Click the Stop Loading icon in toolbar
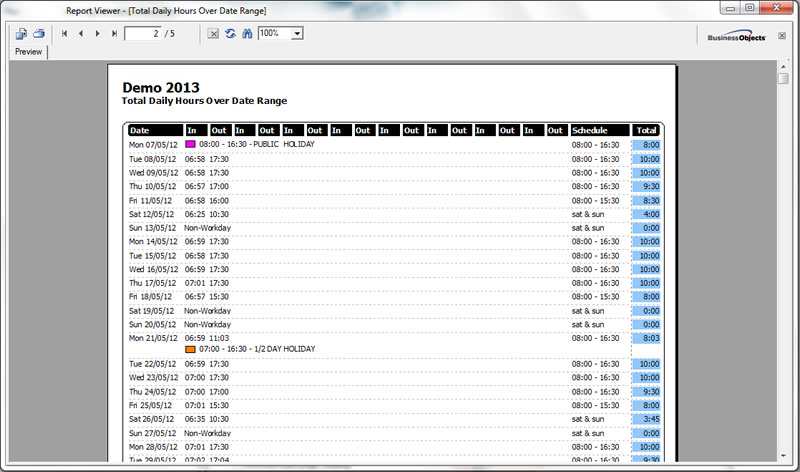This screenshot has height=472, width=800. pyautogui.click(x=213, y=34)
